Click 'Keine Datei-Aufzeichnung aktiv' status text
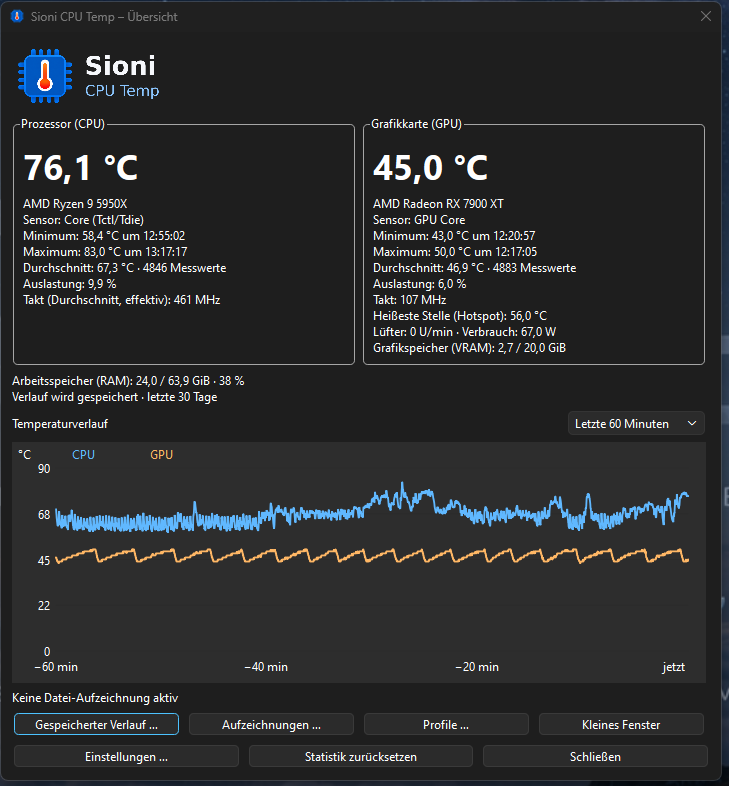Image resolution: width=729 pixels, height=786 pixels. (95, 698)
